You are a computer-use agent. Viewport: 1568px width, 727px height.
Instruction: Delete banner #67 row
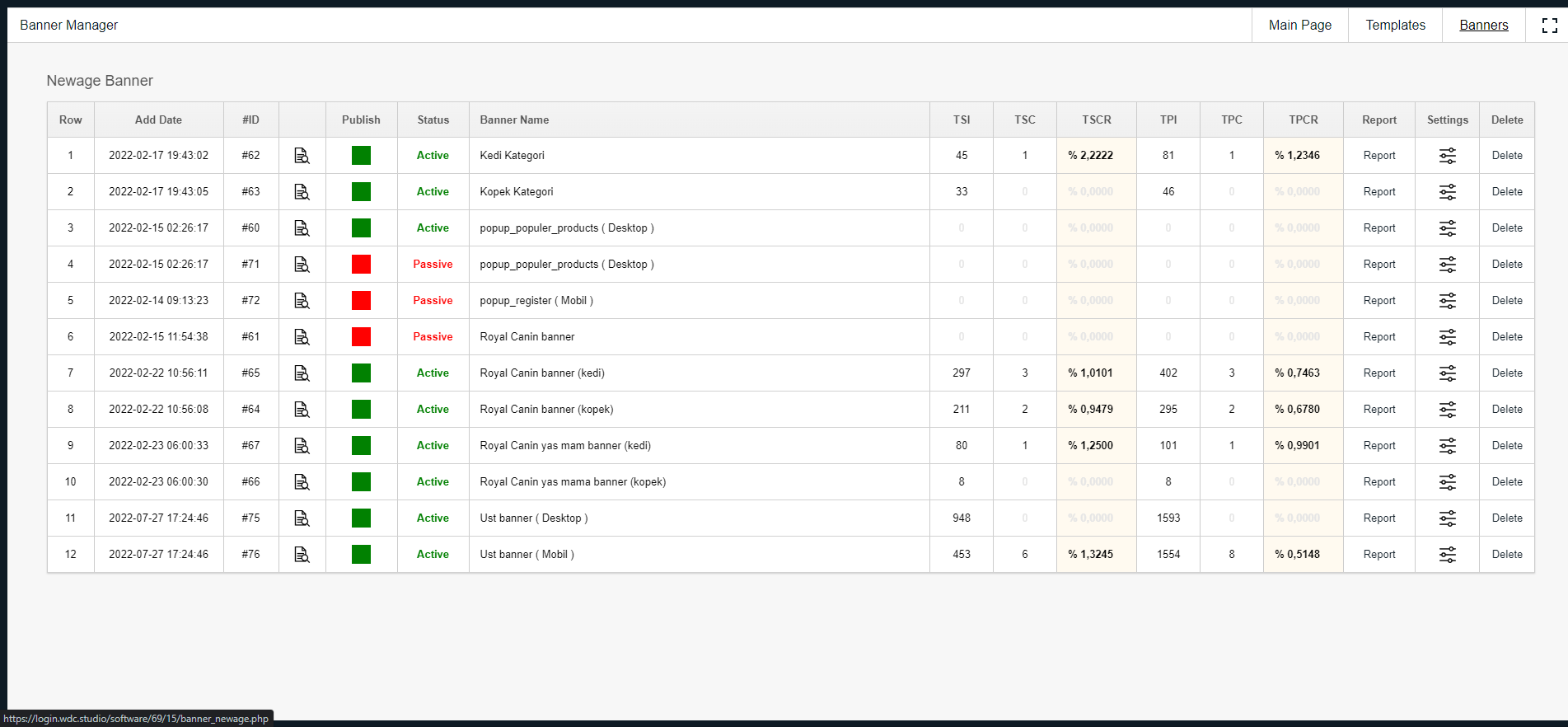pyautogui.click(x=1507, y=446)
